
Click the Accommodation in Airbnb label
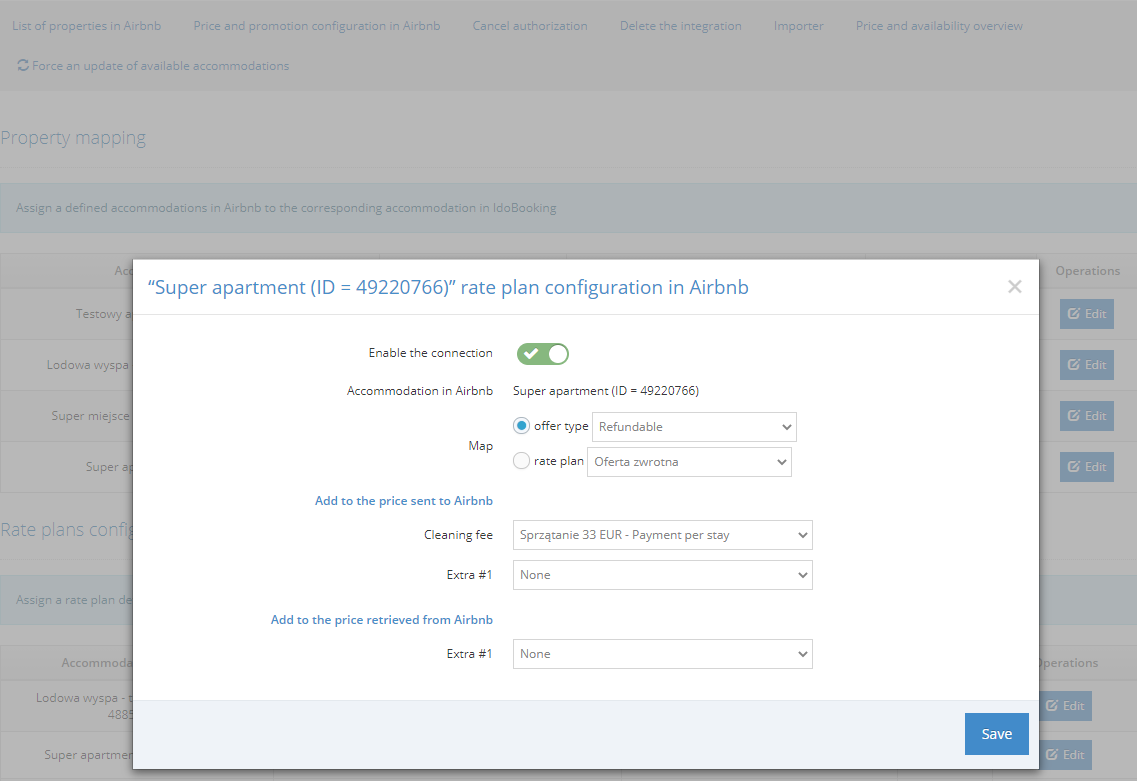click(419, 391)
